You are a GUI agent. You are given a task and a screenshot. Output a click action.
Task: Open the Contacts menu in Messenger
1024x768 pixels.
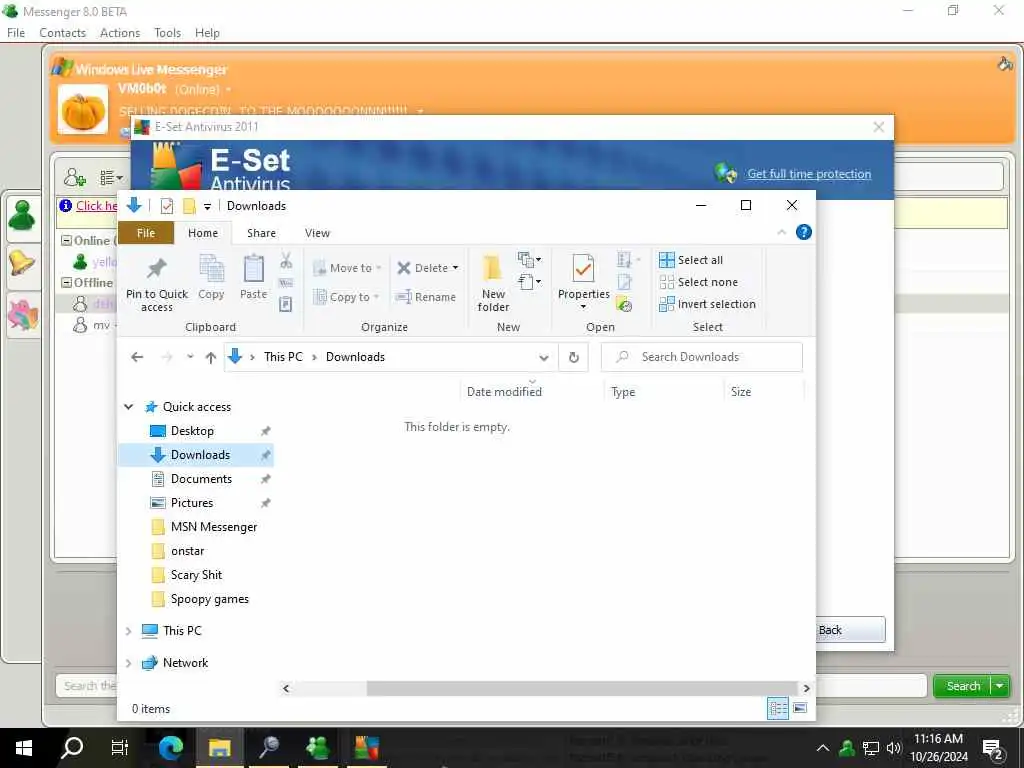click(x=62, y=33)
